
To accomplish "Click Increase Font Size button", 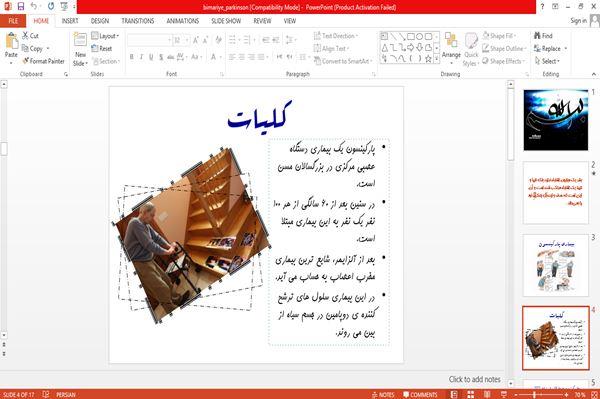I will 196,40.
